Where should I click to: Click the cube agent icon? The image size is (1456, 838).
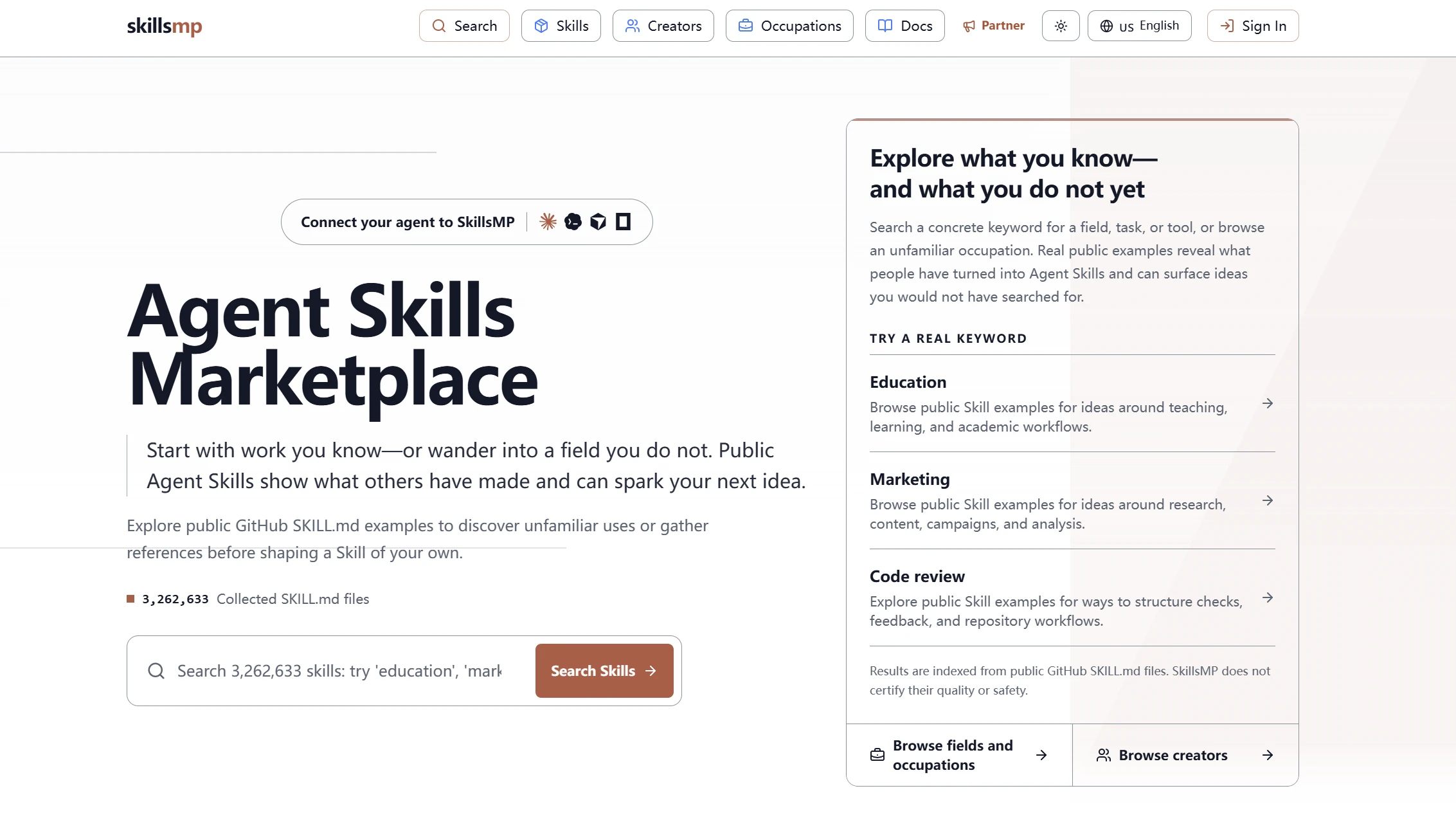pyautogui.click(x=598, y=222)
